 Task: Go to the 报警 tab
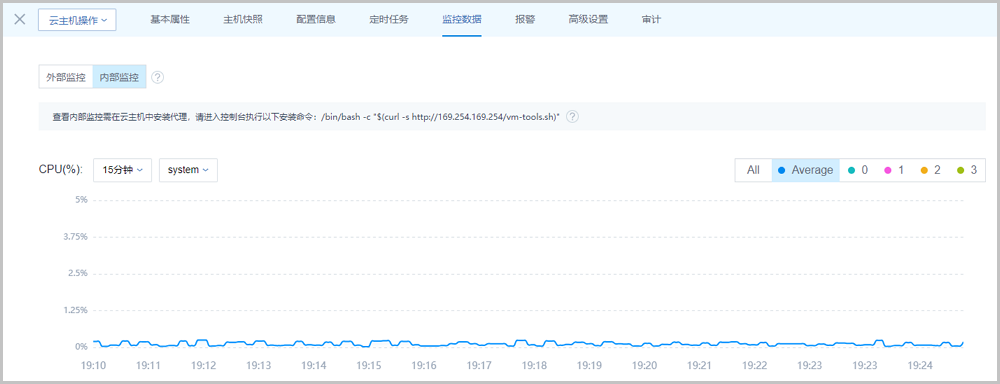(x=525, y=19)
